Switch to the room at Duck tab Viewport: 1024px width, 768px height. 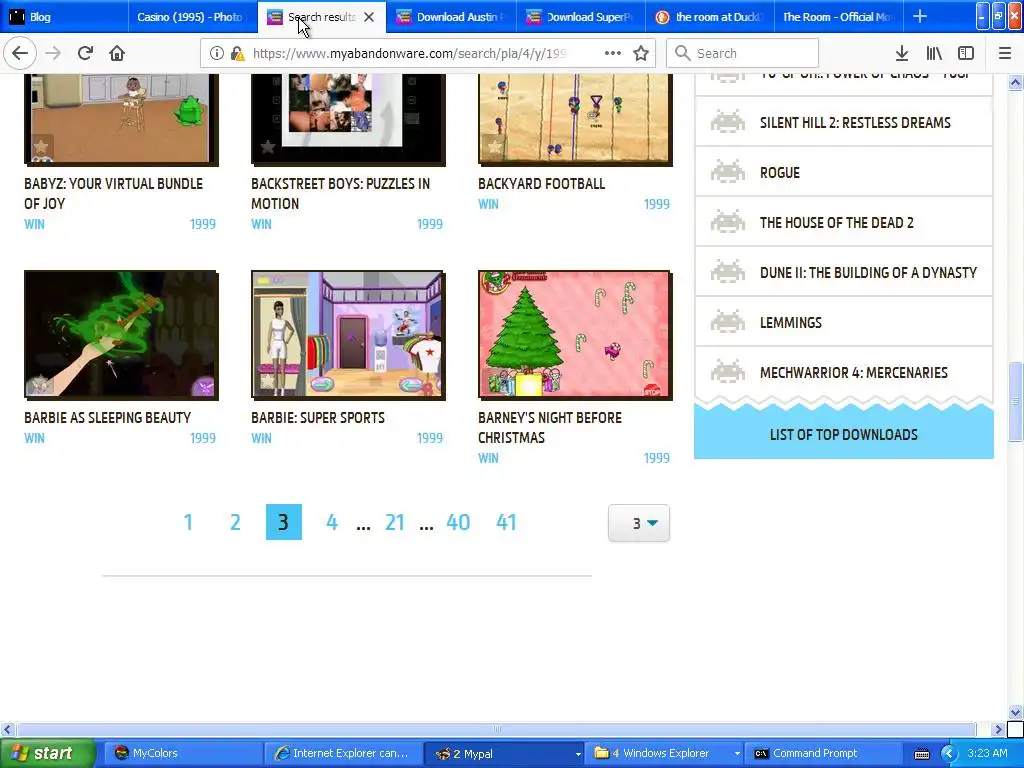tap(709, 17)
